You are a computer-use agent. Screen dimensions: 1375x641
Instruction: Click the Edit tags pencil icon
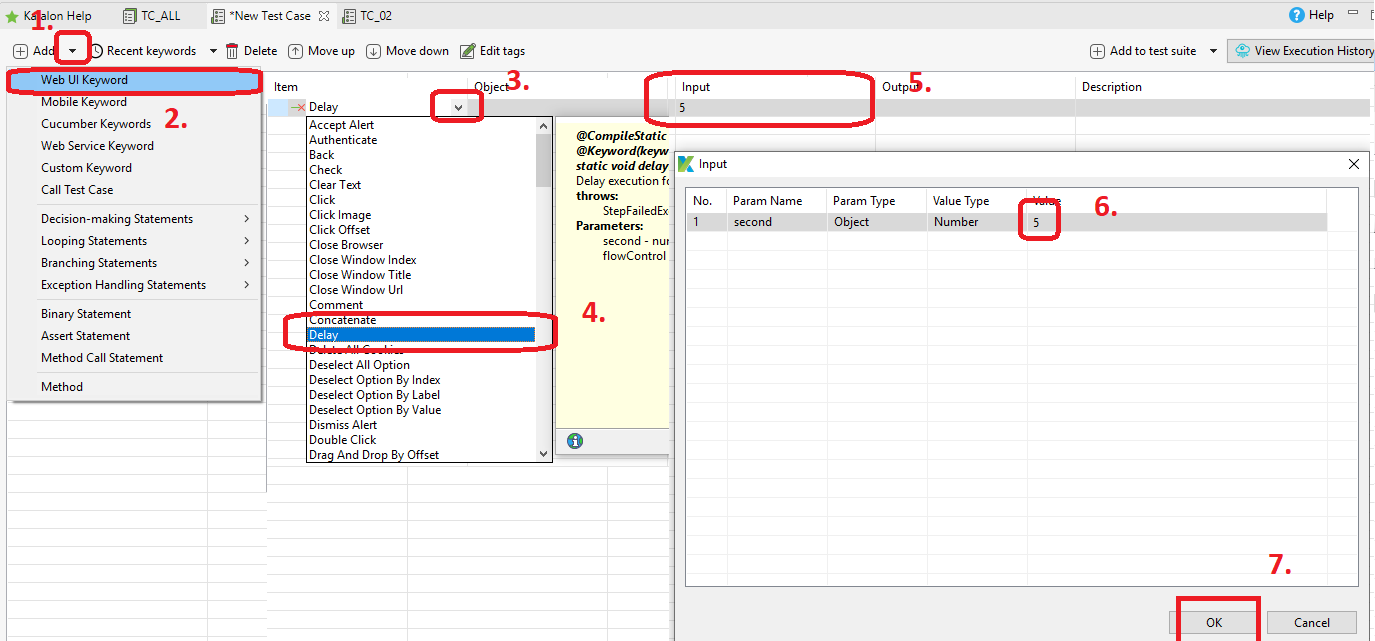coord(468,51)
